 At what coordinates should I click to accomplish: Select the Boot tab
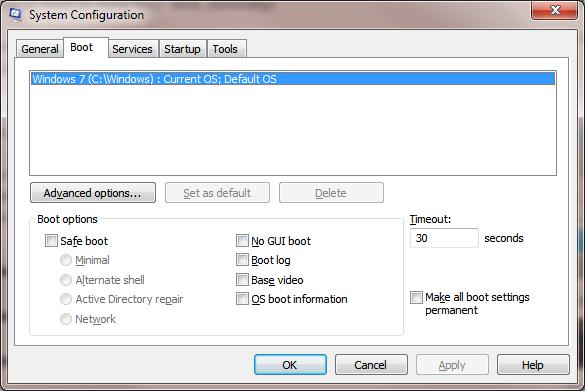[86, 48]
